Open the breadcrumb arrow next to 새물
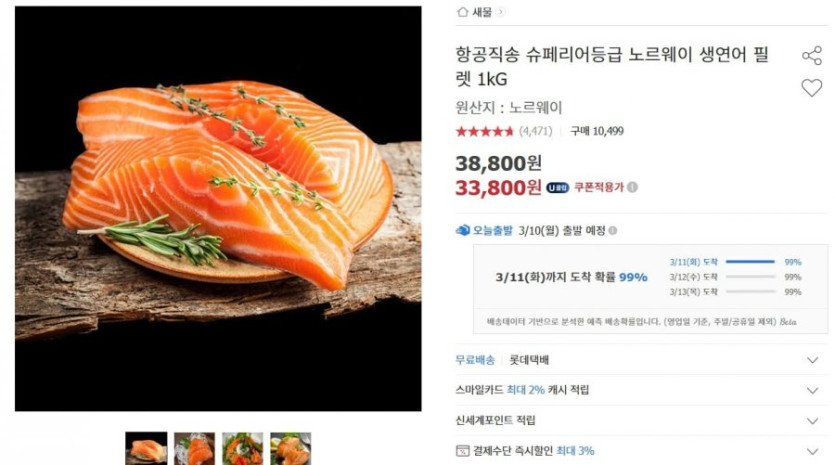The width and height of the screenshot is (835, 465). 500,12
